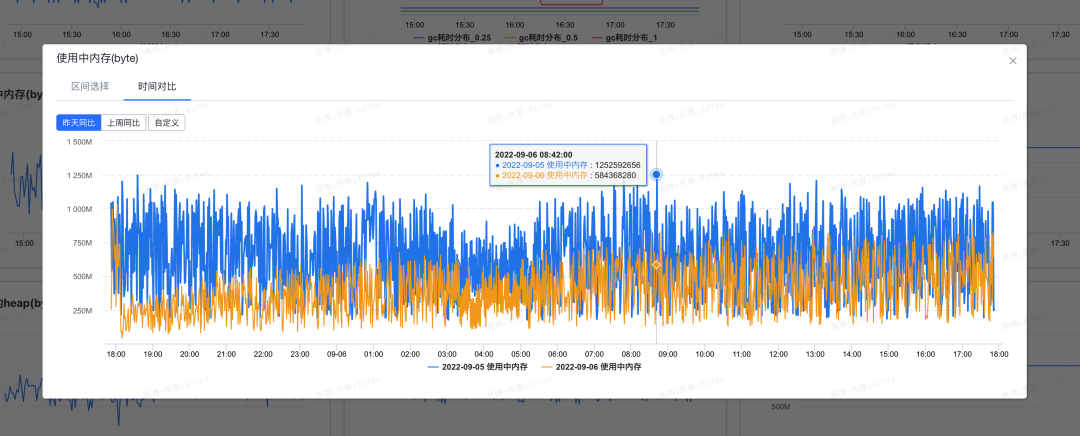Screen dimensions: 1080x436
Task: Select the 时间对比 tab
Action: (x=157, y=87)
